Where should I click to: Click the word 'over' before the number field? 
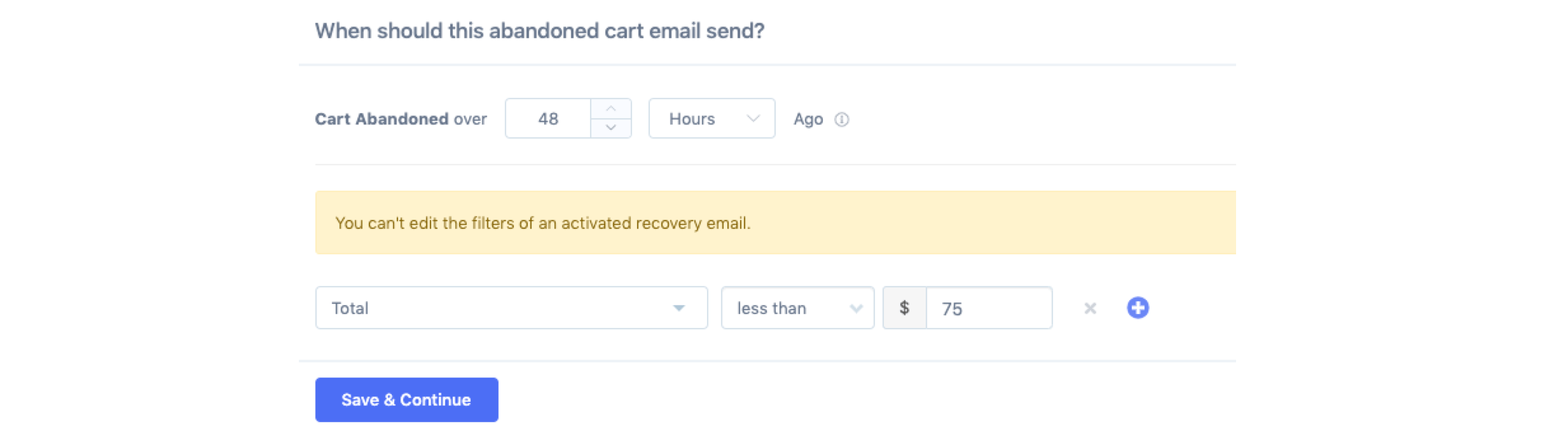pos(470,120)
